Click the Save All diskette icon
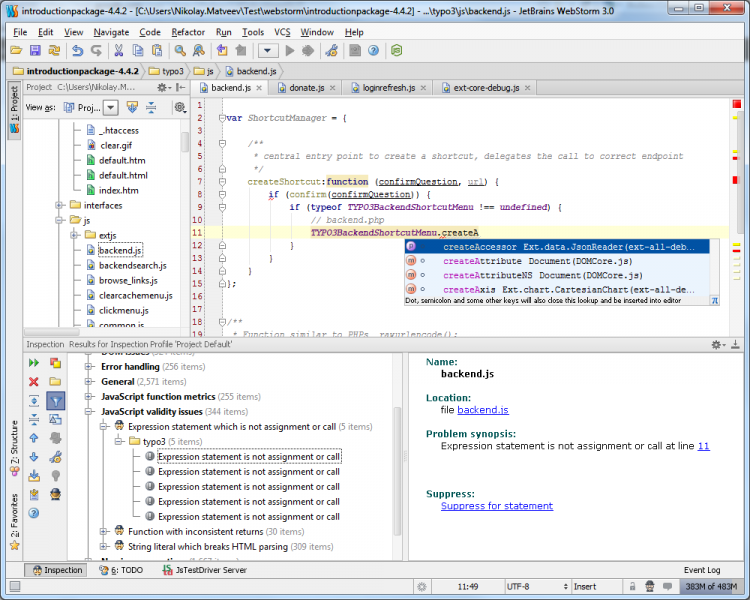Screen dimensions: 750x600 [x=35, y=50]
